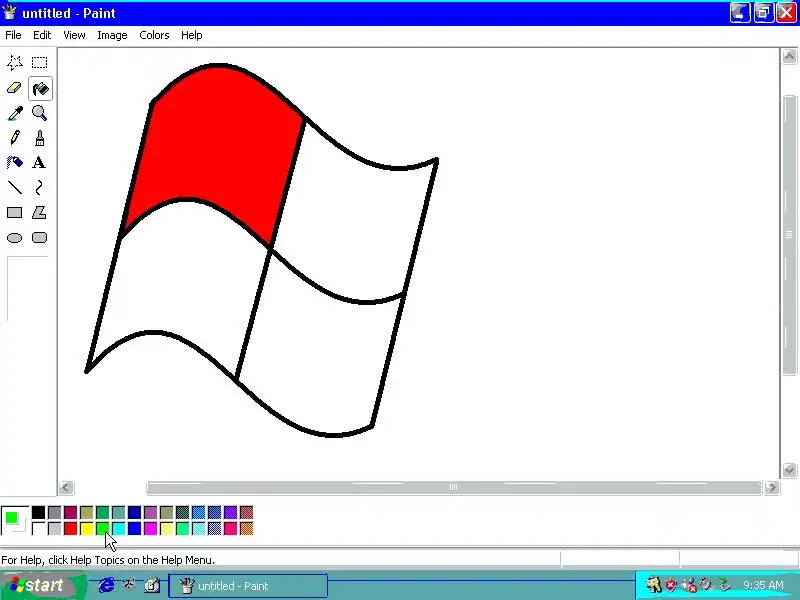
Task: Pick the Pick Color eyedropper tool
Action: point(14,113)
